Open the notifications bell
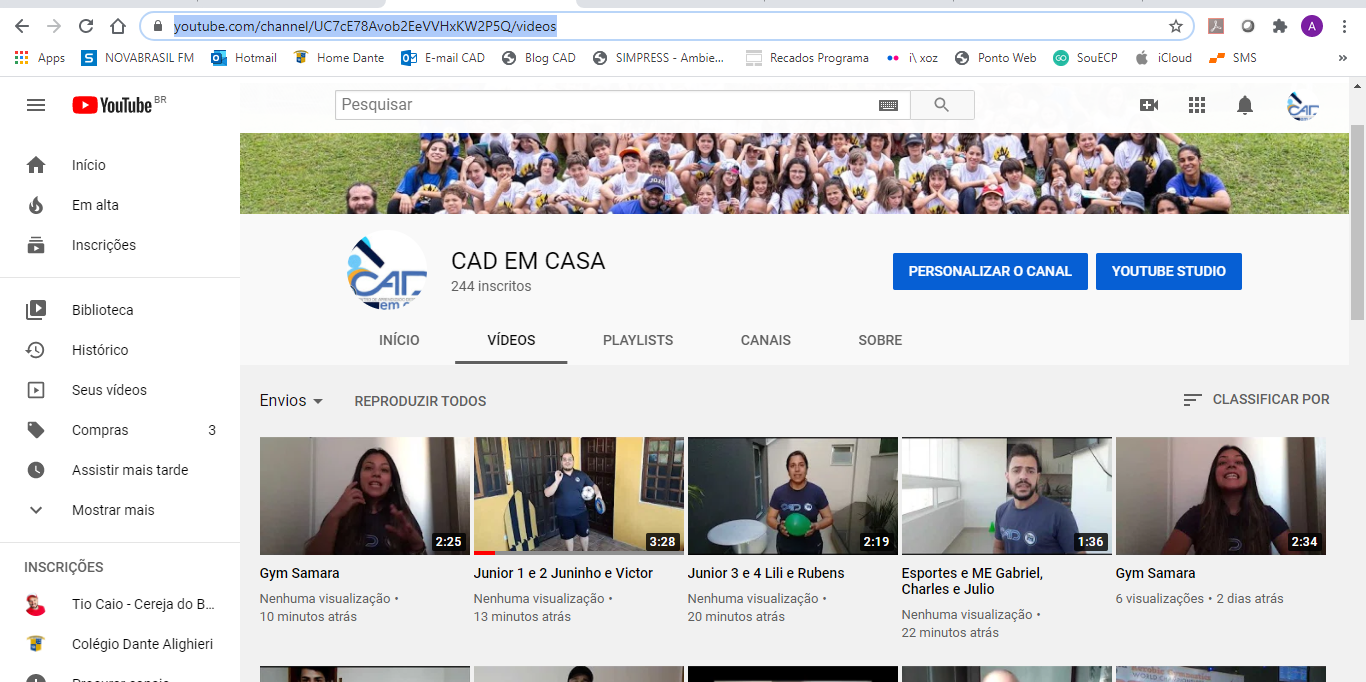This screenshot has width=1366, height=682. 1245,105
